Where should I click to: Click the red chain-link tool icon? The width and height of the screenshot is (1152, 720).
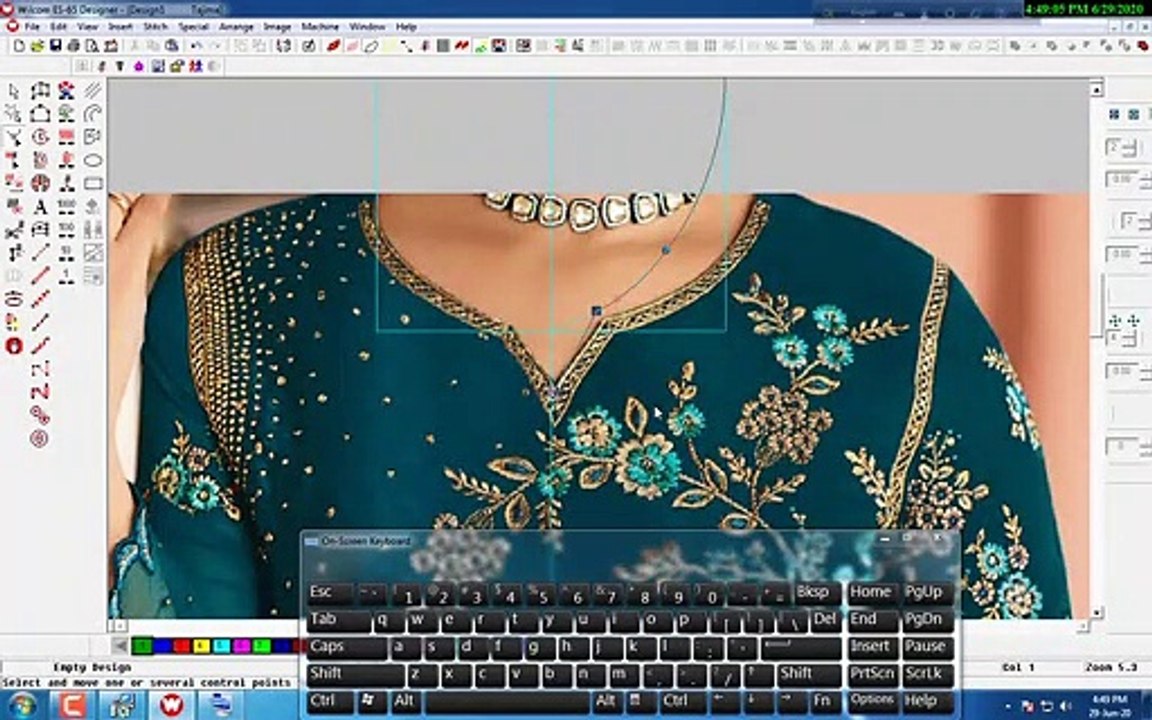[40, 415]
